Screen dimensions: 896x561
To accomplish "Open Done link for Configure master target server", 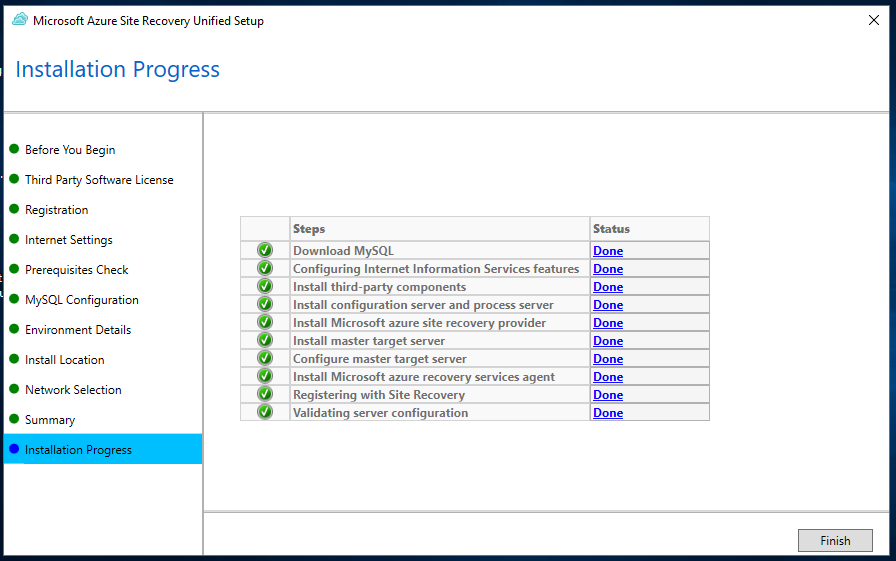I will [x=608, y=359].
